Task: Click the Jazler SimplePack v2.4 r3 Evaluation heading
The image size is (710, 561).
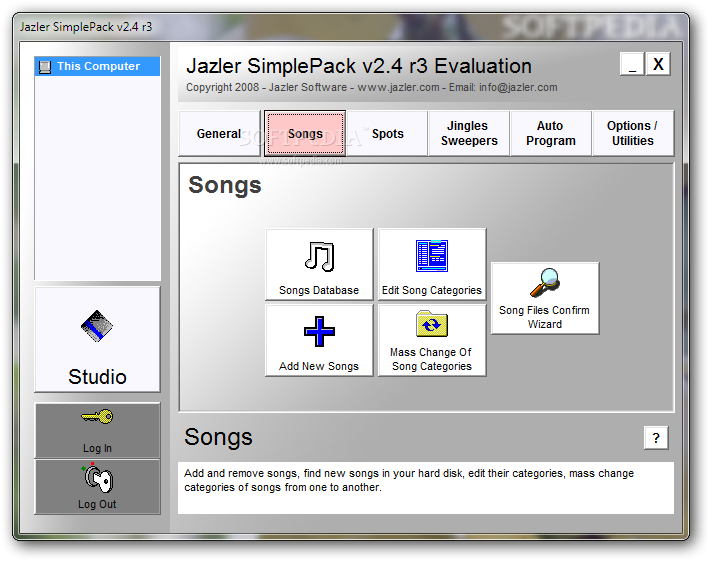Action: pyautogui.click(x=359, y=66)
